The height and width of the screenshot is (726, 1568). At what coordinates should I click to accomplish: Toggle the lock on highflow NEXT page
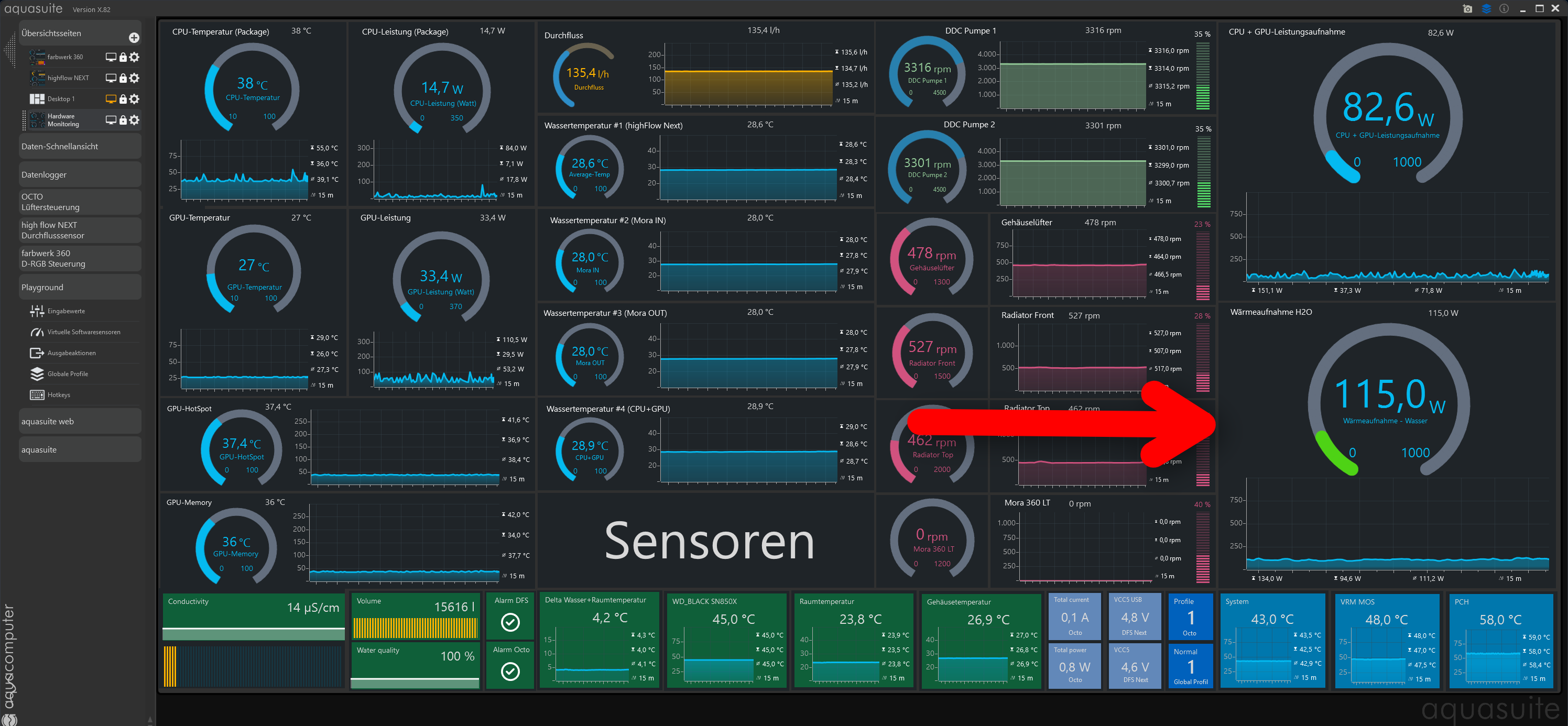(x=123, y=78)
